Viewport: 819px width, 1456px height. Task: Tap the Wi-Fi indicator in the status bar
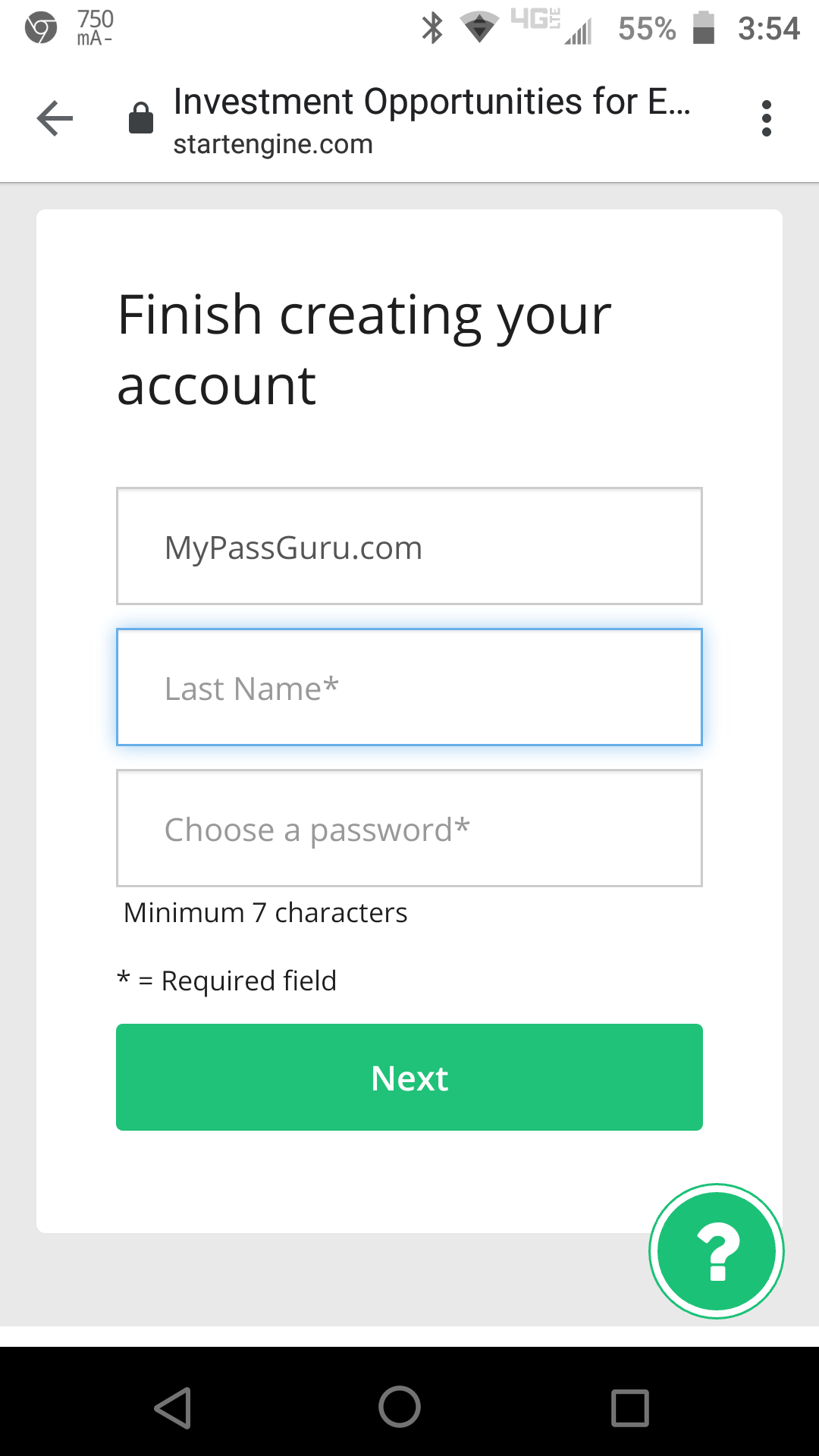pos(480,27)
